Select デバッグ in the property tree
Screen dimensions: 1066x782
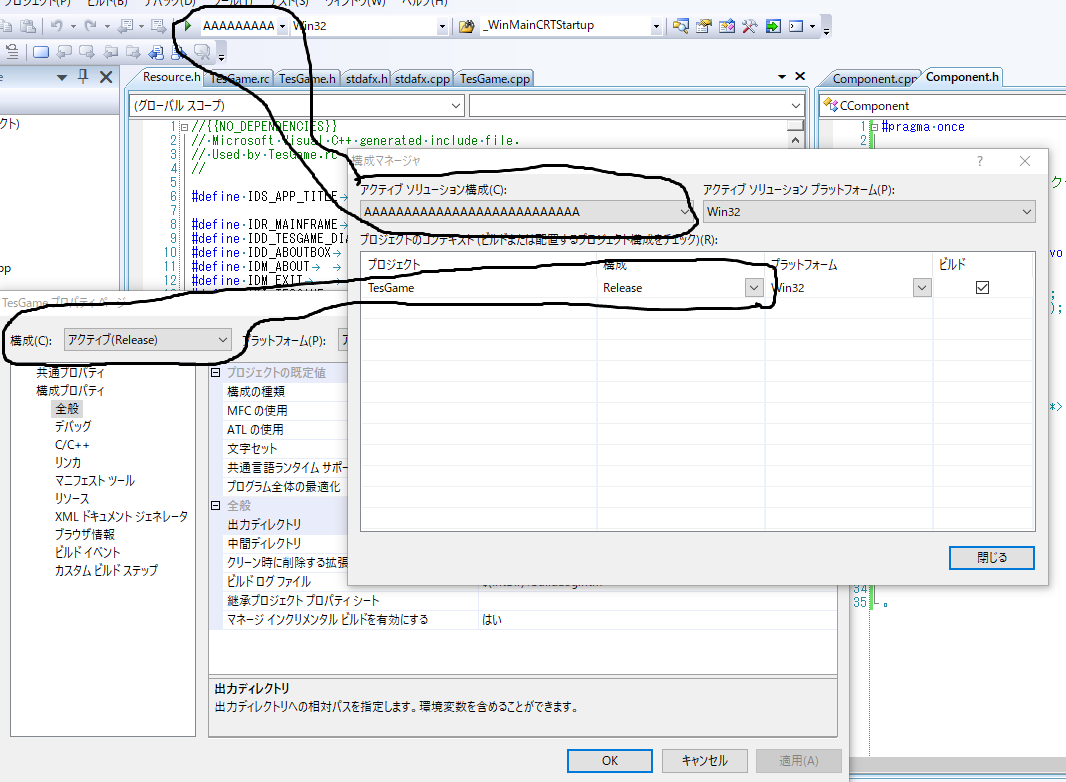click(73, 426)
